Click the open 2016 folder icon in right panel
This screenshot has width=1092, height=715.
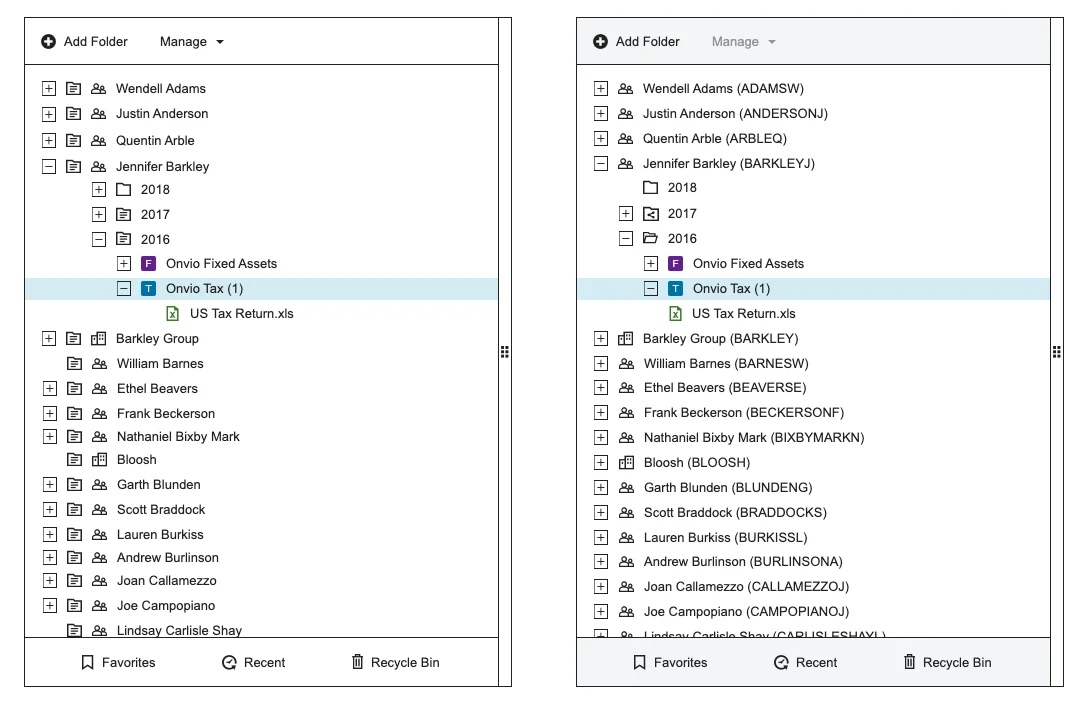pyautogui.click(x=650, y=239)
